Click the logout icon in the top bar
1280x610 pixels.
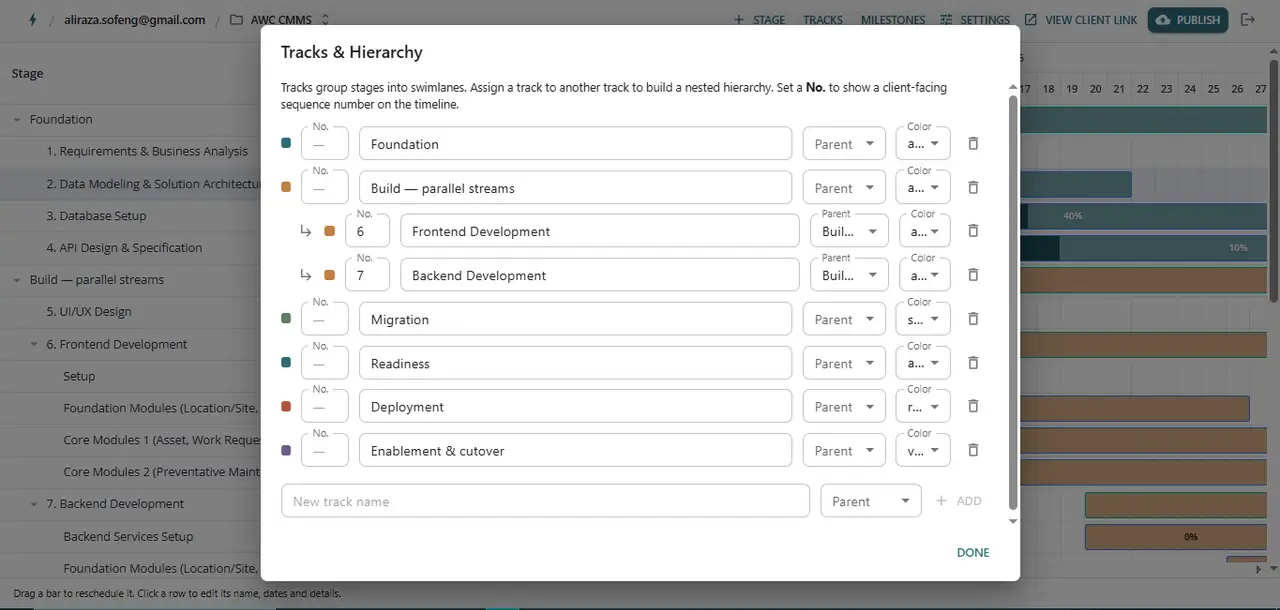[1247, 20]
